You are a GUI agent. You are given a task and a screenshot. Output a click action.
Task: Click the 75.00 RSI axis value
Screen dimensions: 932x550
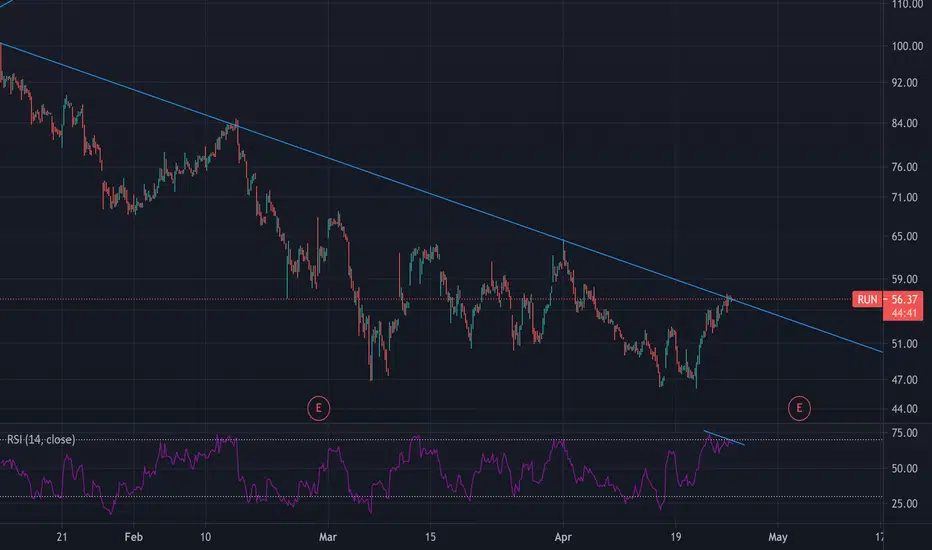(905, 433)
